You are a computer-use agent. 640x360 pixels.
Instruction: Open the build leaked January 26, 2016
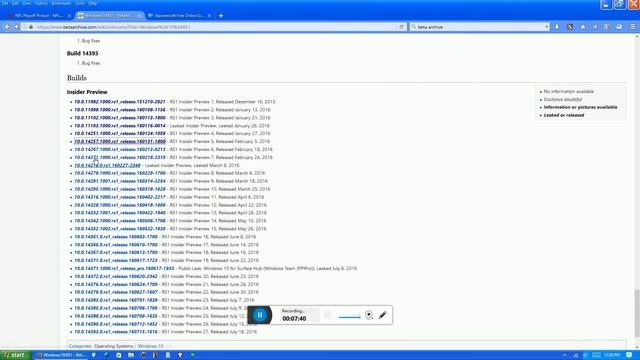pos(120,126)
